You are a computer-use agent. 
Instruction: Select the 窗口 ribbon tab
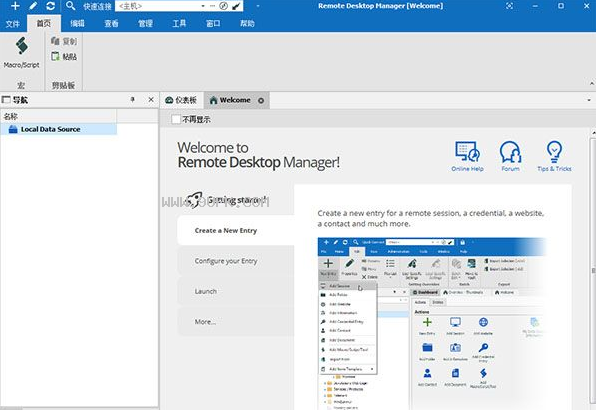213,24
